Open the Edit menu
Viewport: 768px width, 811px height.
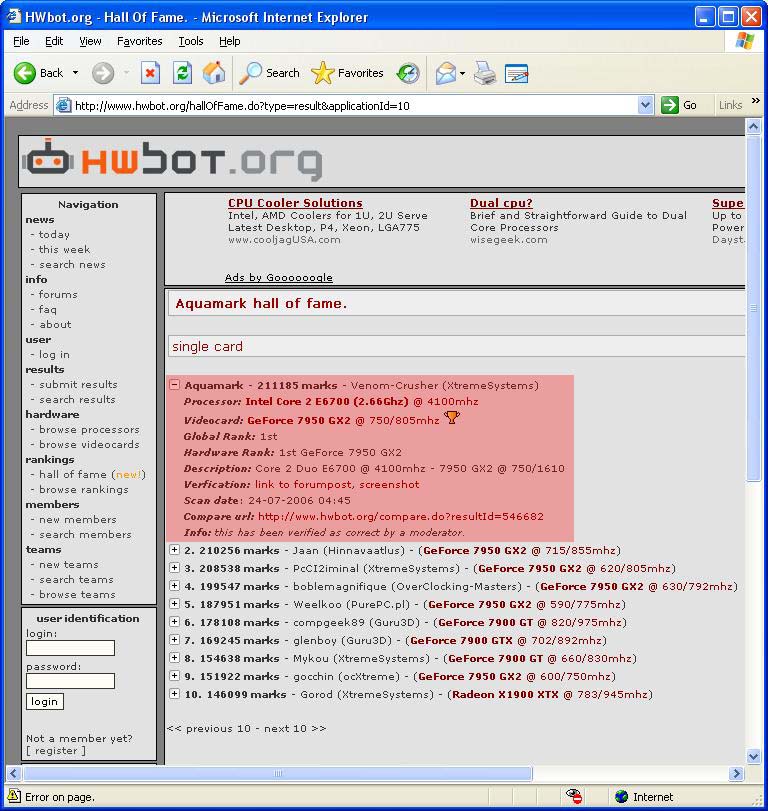(x=54, y=41)
